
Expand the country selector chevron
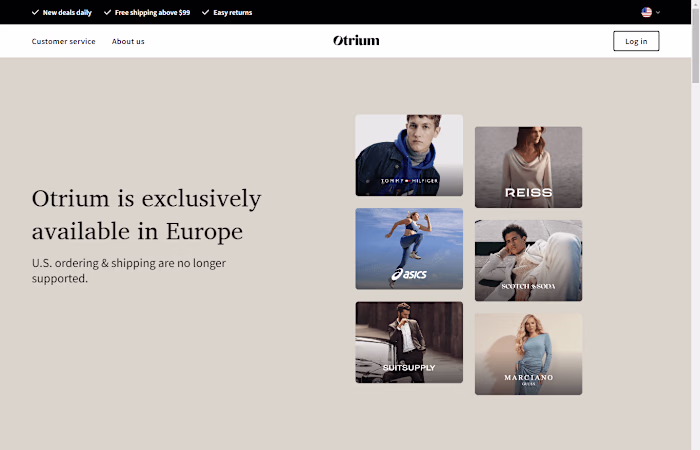coord(658,12)
